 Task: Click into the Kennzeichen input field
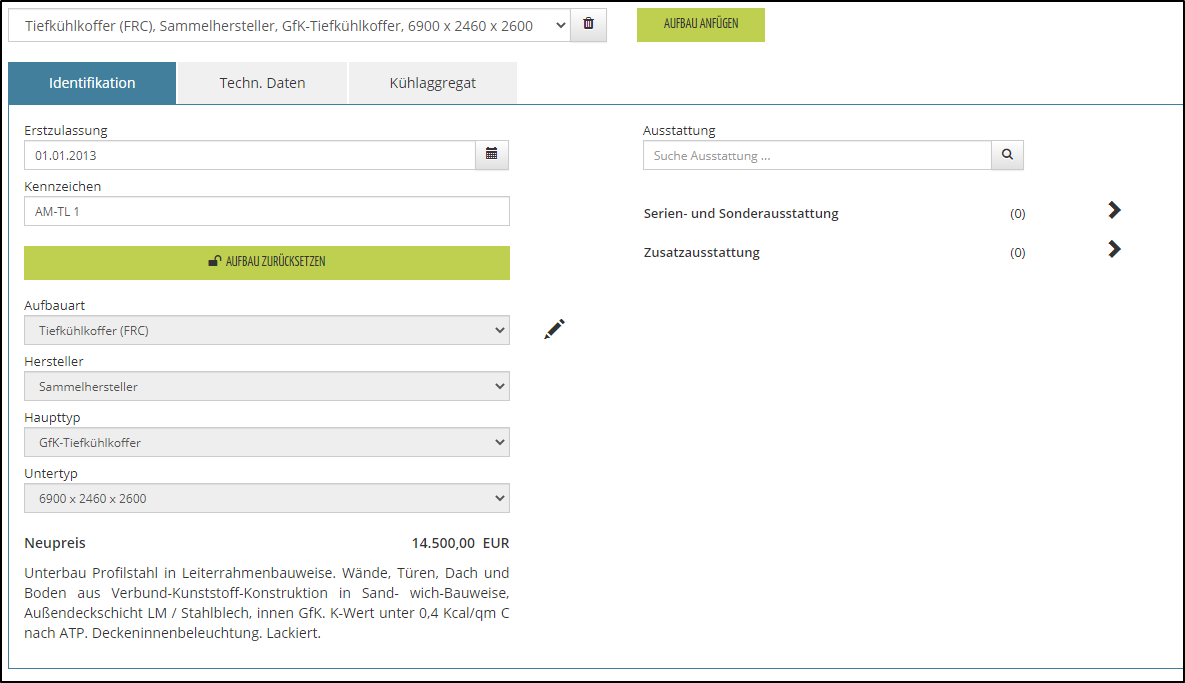click(266, 211)
